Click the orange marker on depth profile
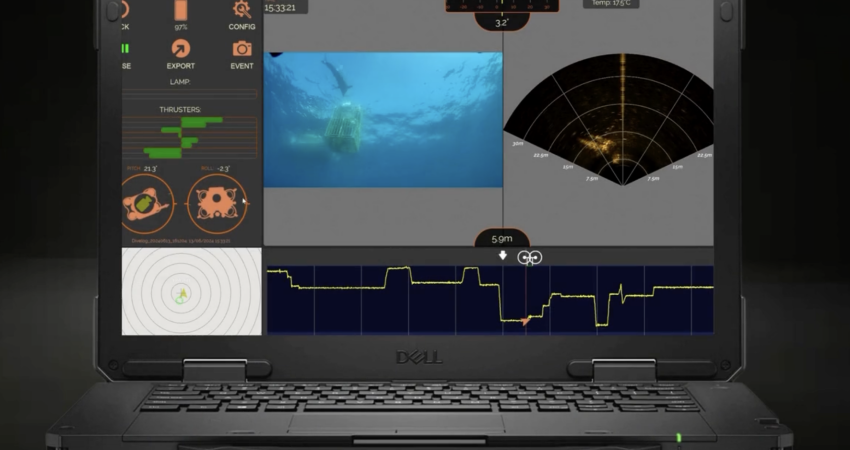This screenshot has width=850, height=450. (x=525, y=320)
